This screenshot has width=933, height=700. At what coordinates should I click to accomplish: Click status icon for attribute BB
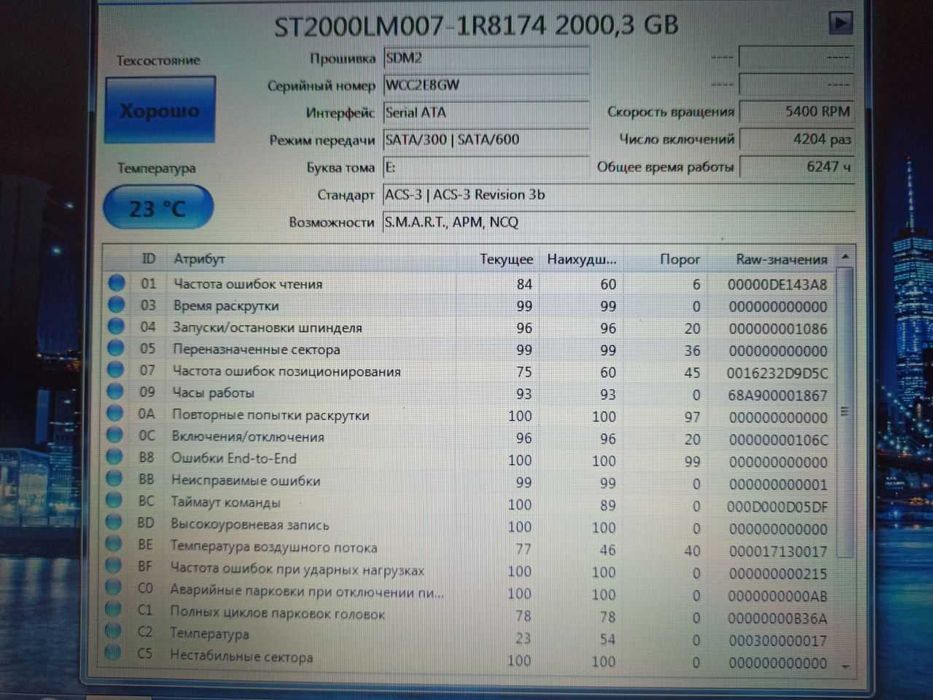114,479
